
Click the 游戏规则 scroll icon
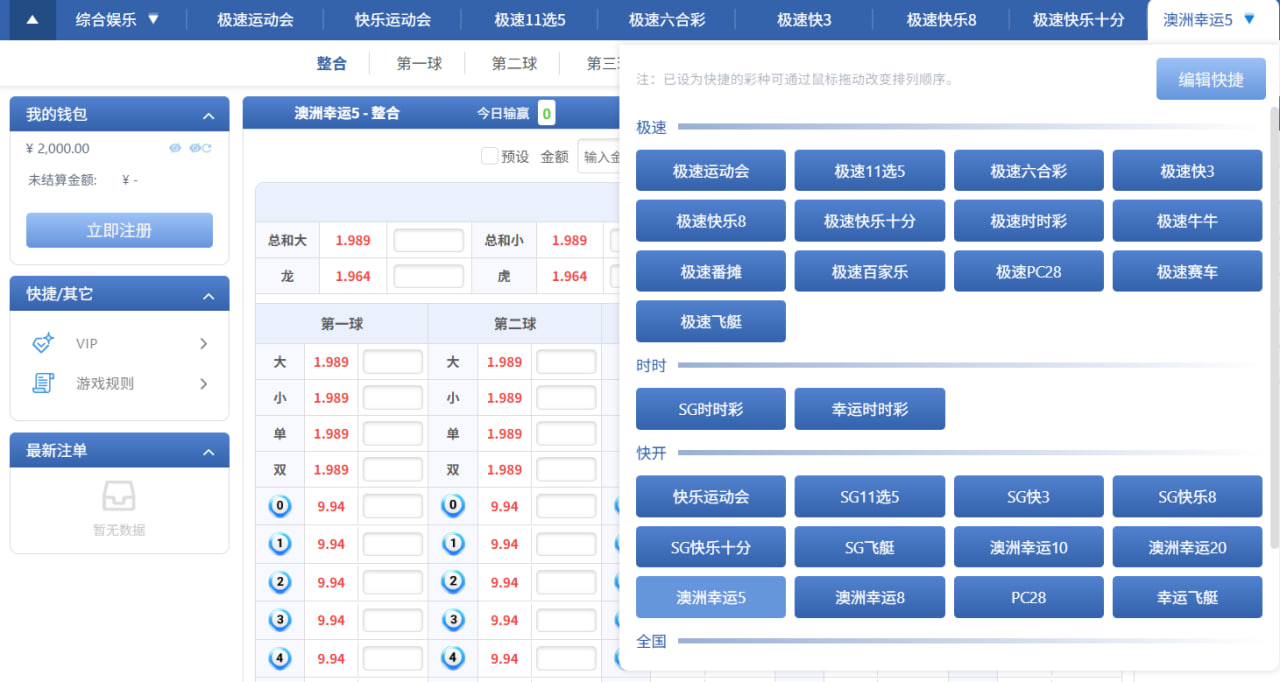point(43,383)
